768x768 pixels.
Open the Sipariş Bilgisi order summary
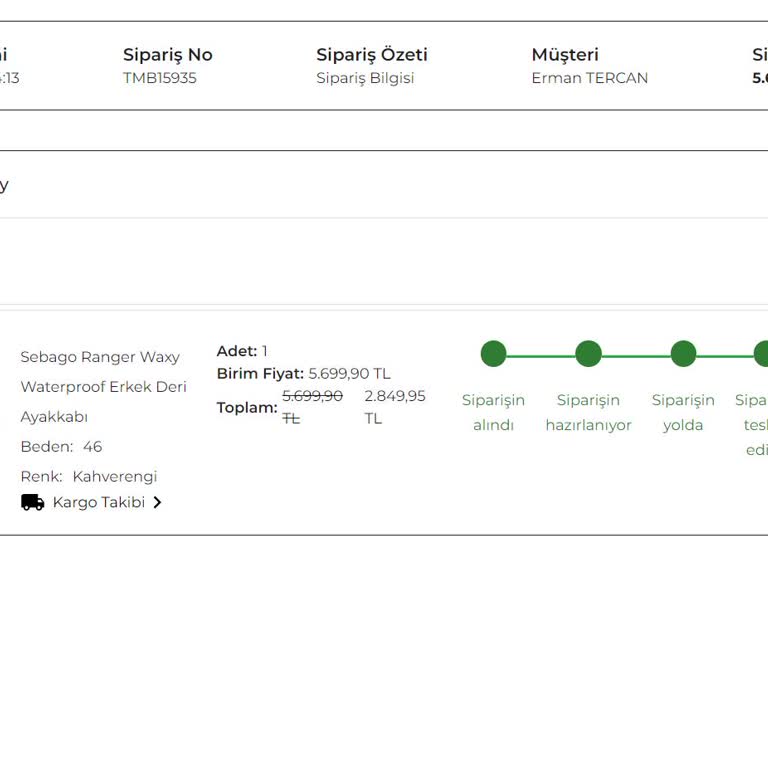pos(365,78)
